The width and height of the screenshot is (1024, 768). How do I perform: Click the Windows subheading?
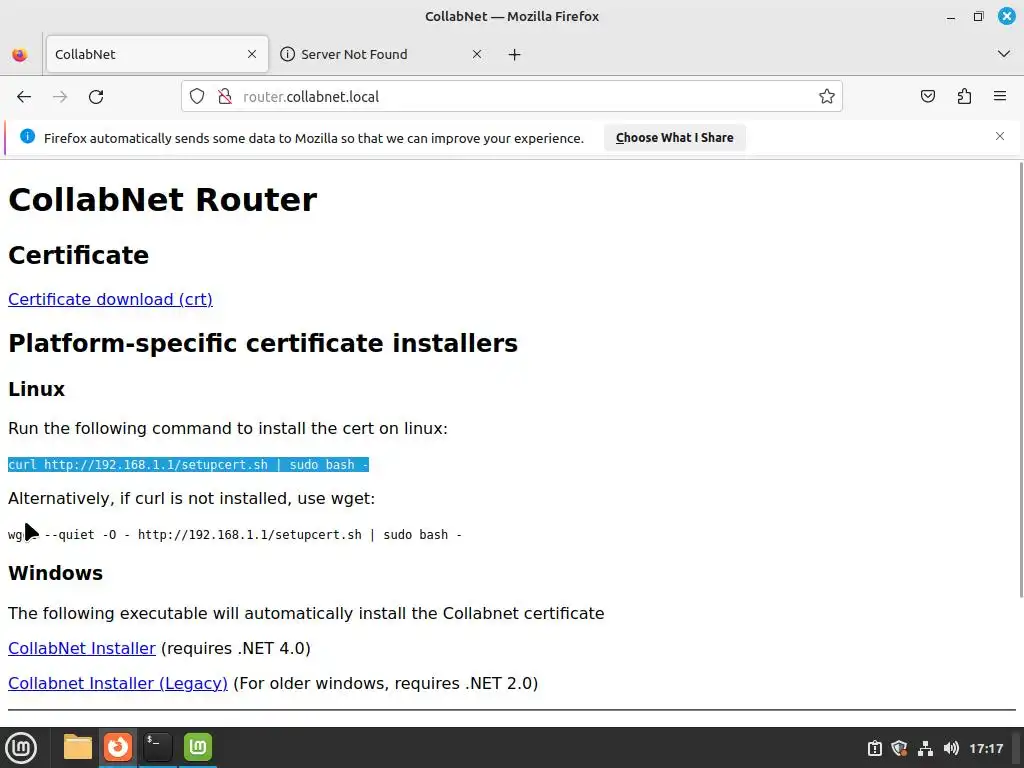(x=56, y=573)
